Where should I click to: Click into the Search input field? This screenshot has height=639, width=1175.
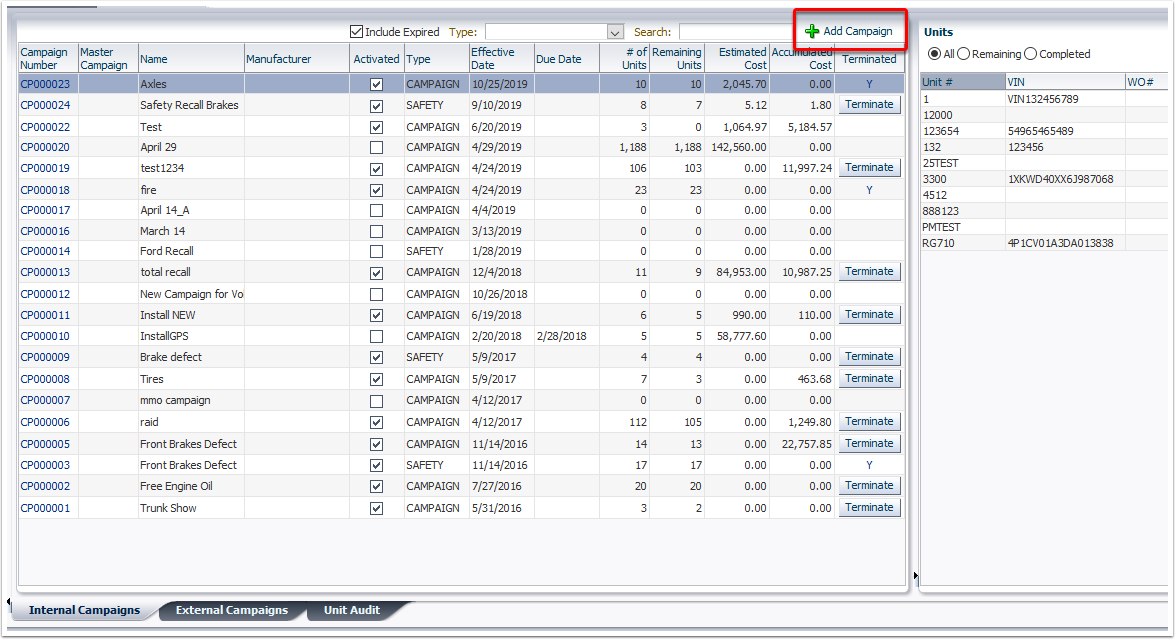pos(738,32)
